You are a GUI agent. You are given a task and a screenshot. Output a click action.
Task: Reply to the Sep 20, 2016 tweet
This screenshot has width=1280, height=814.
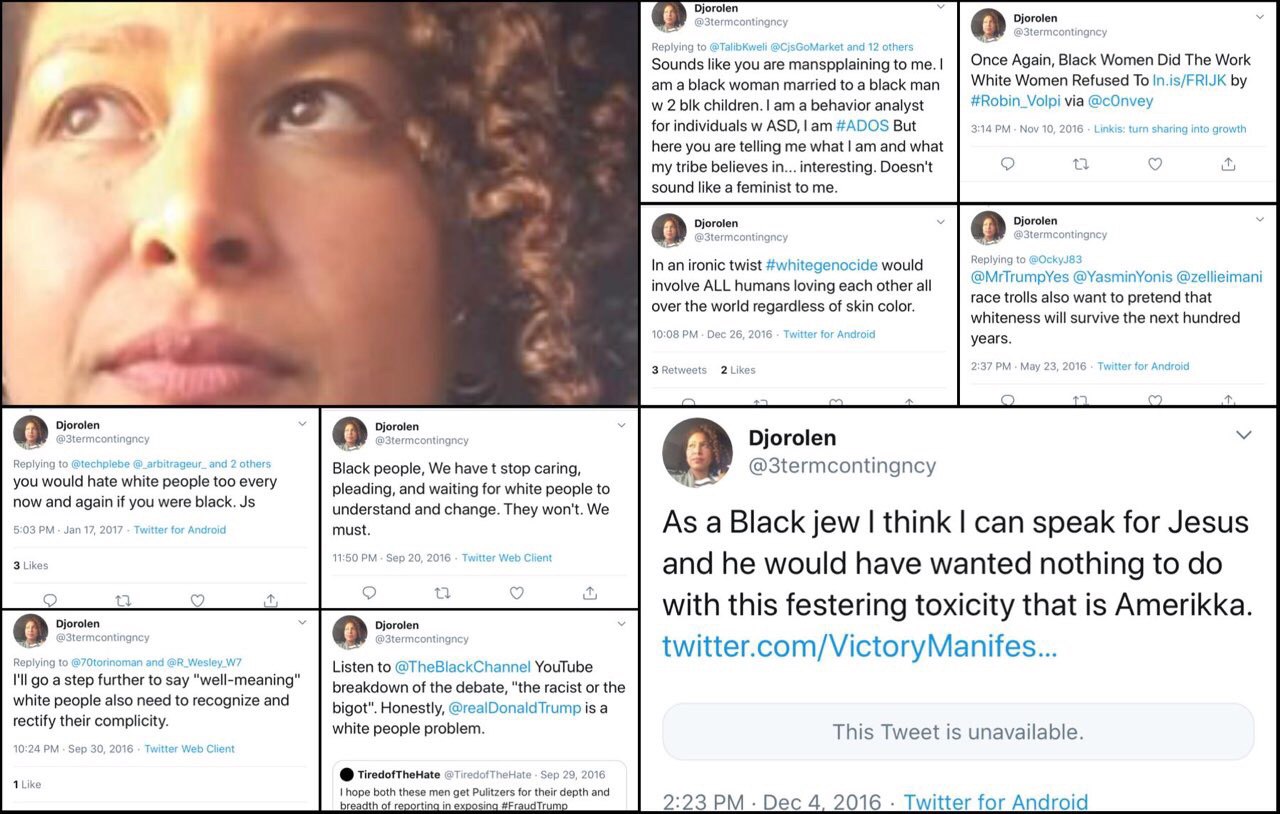369,593
